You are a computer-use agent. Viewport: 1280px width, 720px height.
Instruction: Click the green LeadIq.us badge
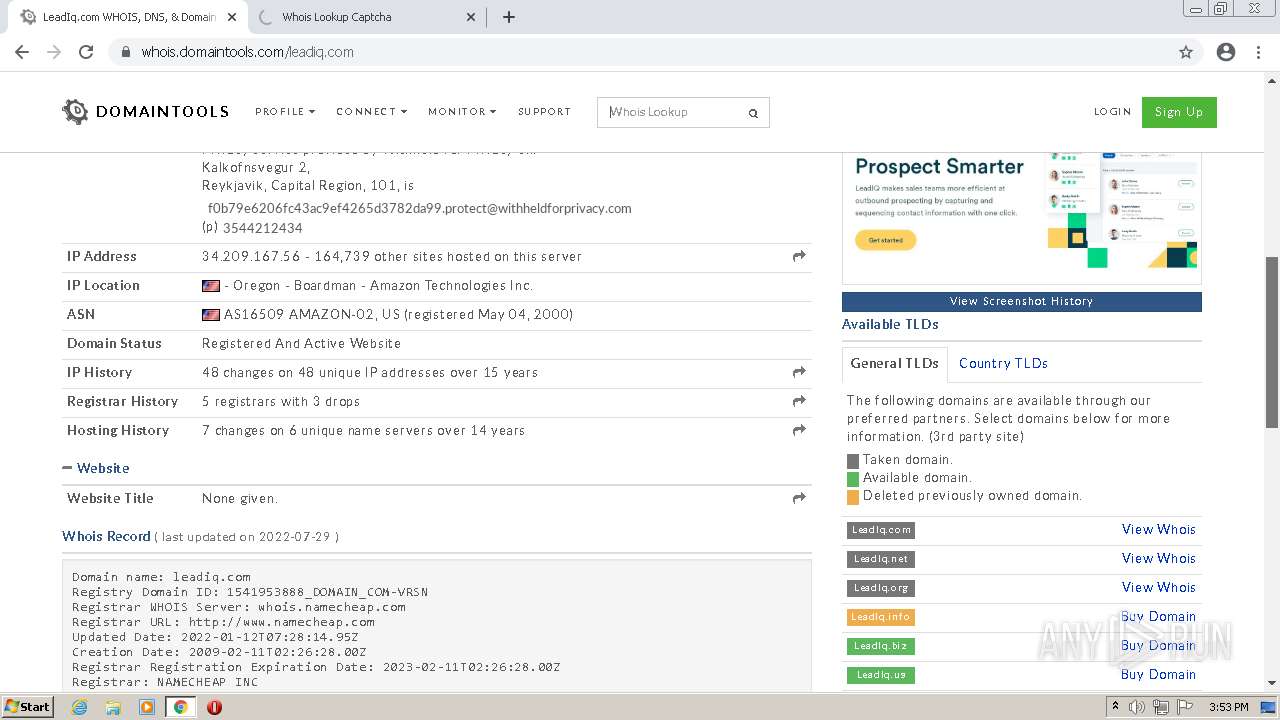point(881,675)
